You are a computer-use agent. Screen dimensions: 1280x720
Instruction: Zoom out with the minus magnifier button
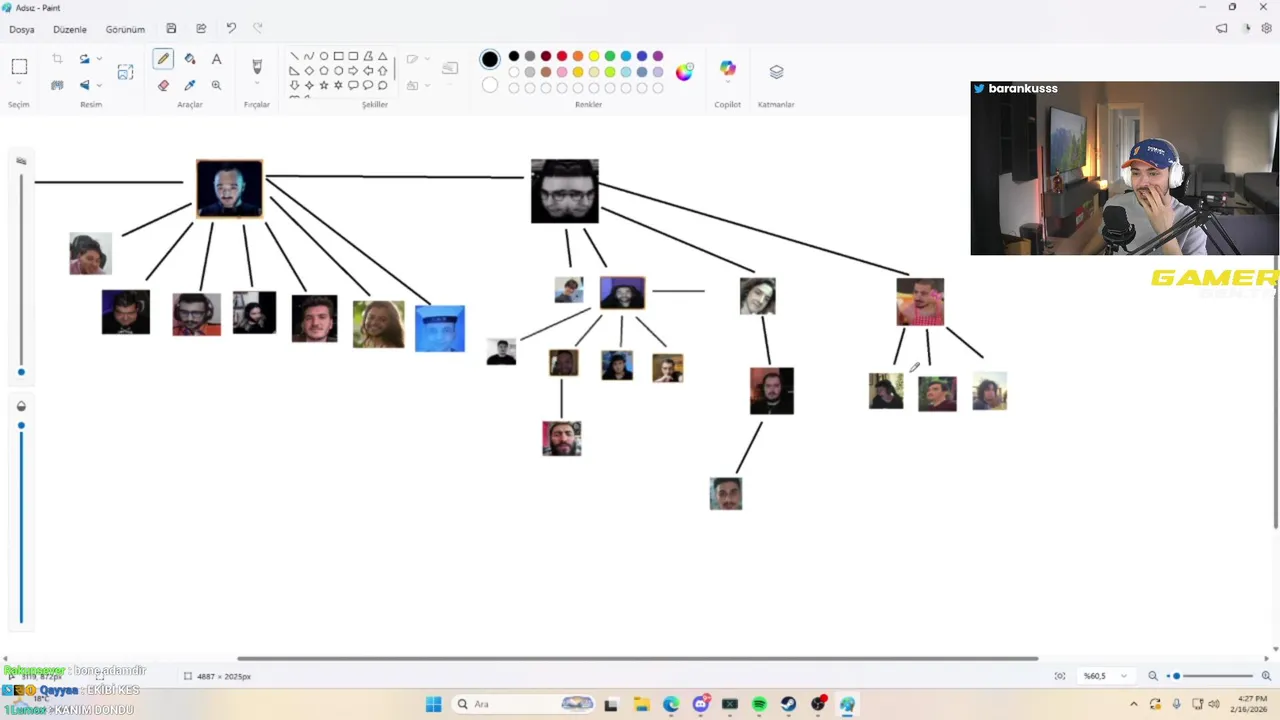click(1153, 676)
